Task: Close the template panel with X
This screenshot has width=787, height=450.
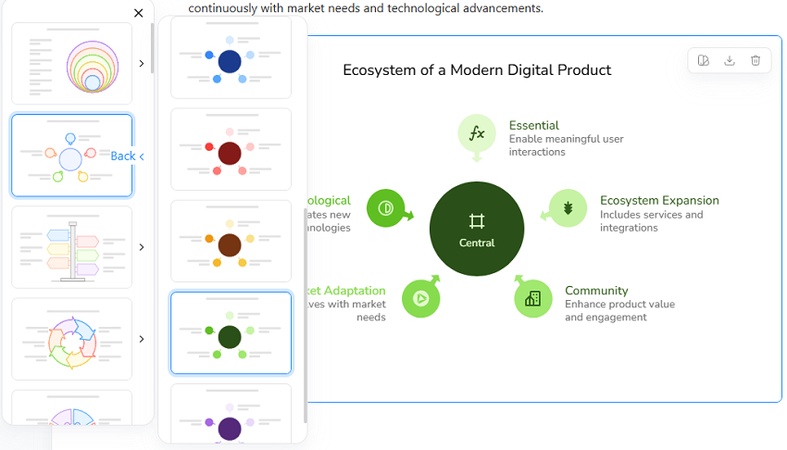Action: 138,13
